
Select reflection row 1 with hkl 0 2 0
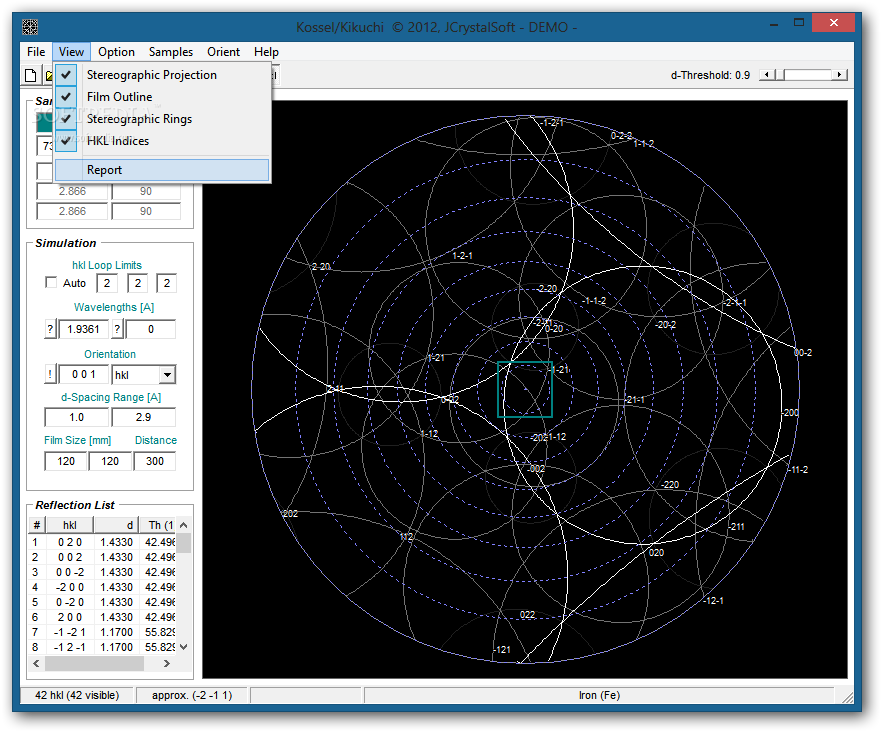(x=103, y=542)
